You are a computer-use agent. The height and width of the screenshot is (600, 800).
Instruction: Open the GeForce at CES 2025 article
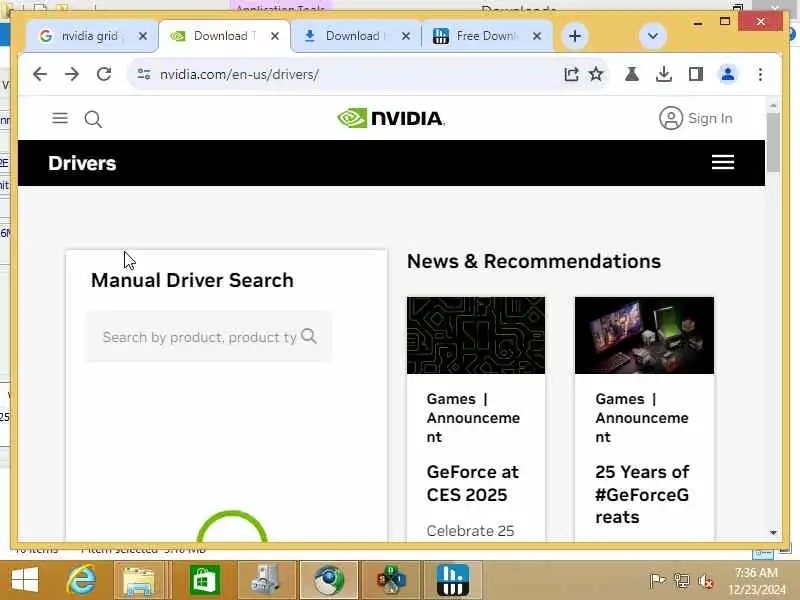pyautogui.click(x=472, y=483)
